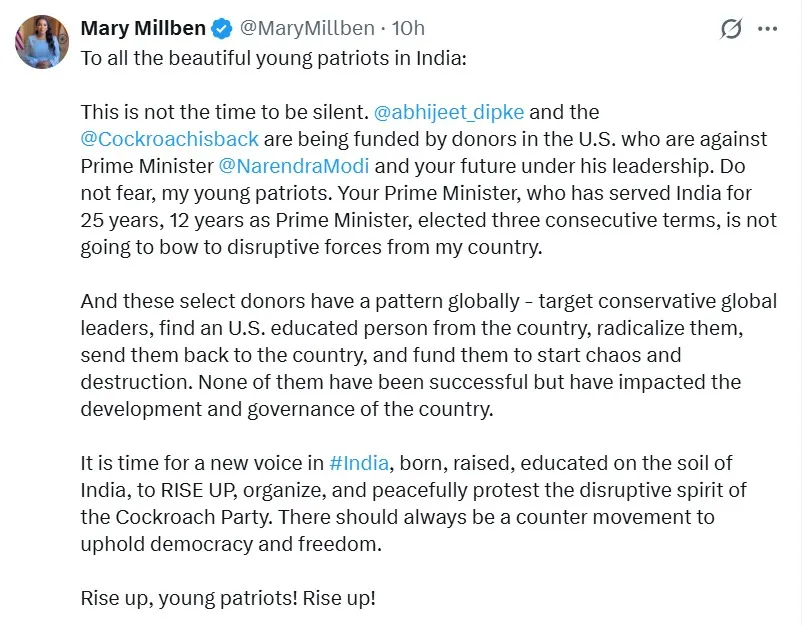802x625 pixels.
Task: Open the three-dot more options menu
Action: [767, 29]
